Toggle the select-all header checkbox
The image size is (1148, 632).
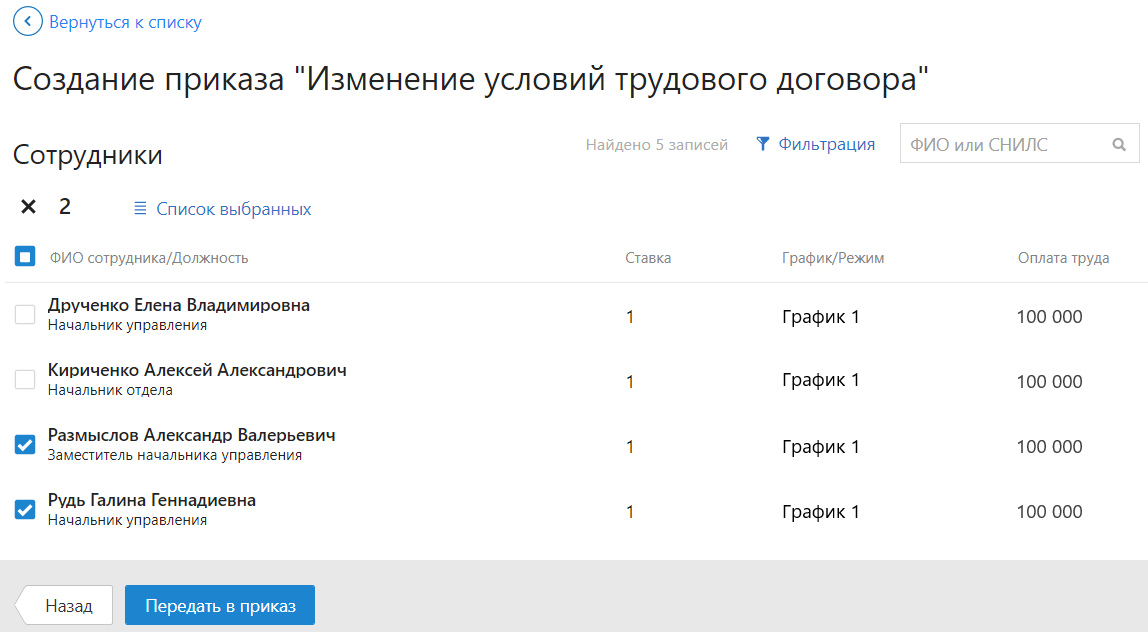click(25, 257)
